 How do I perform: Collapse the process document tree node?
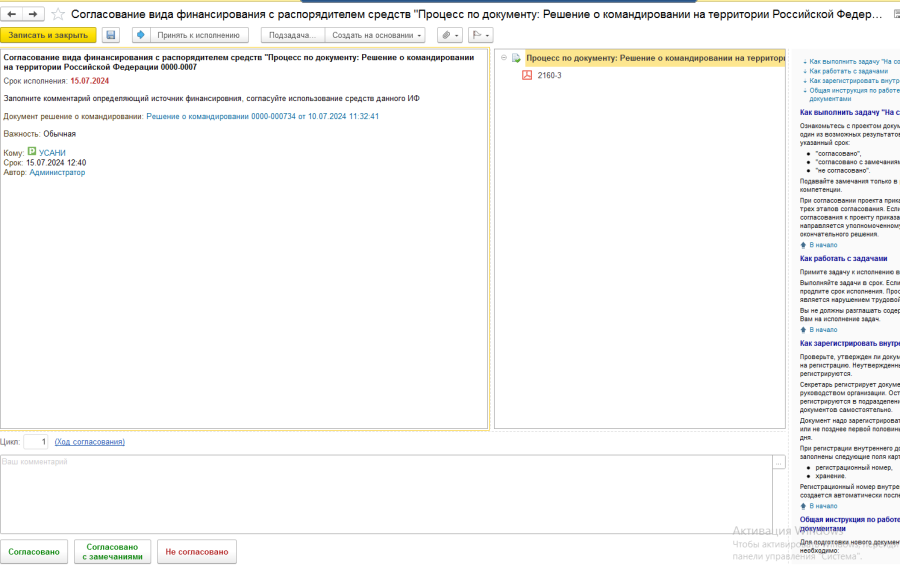click(502, 59)
